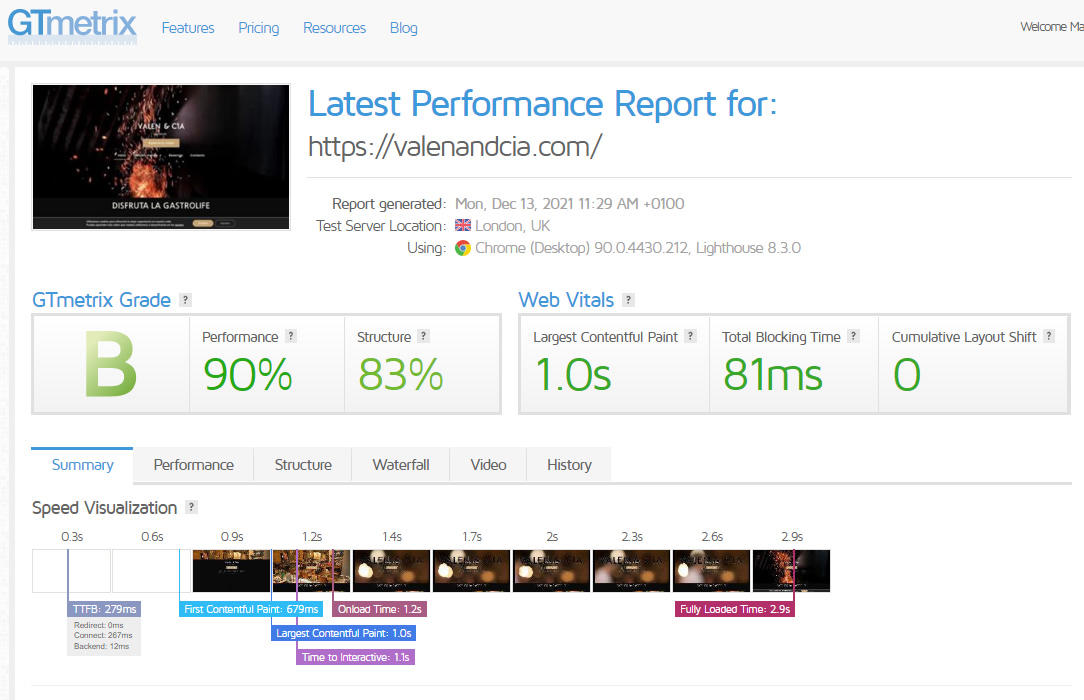Click the Report generated date text
The image size is (1084, 700).
(x=570, y=204)
